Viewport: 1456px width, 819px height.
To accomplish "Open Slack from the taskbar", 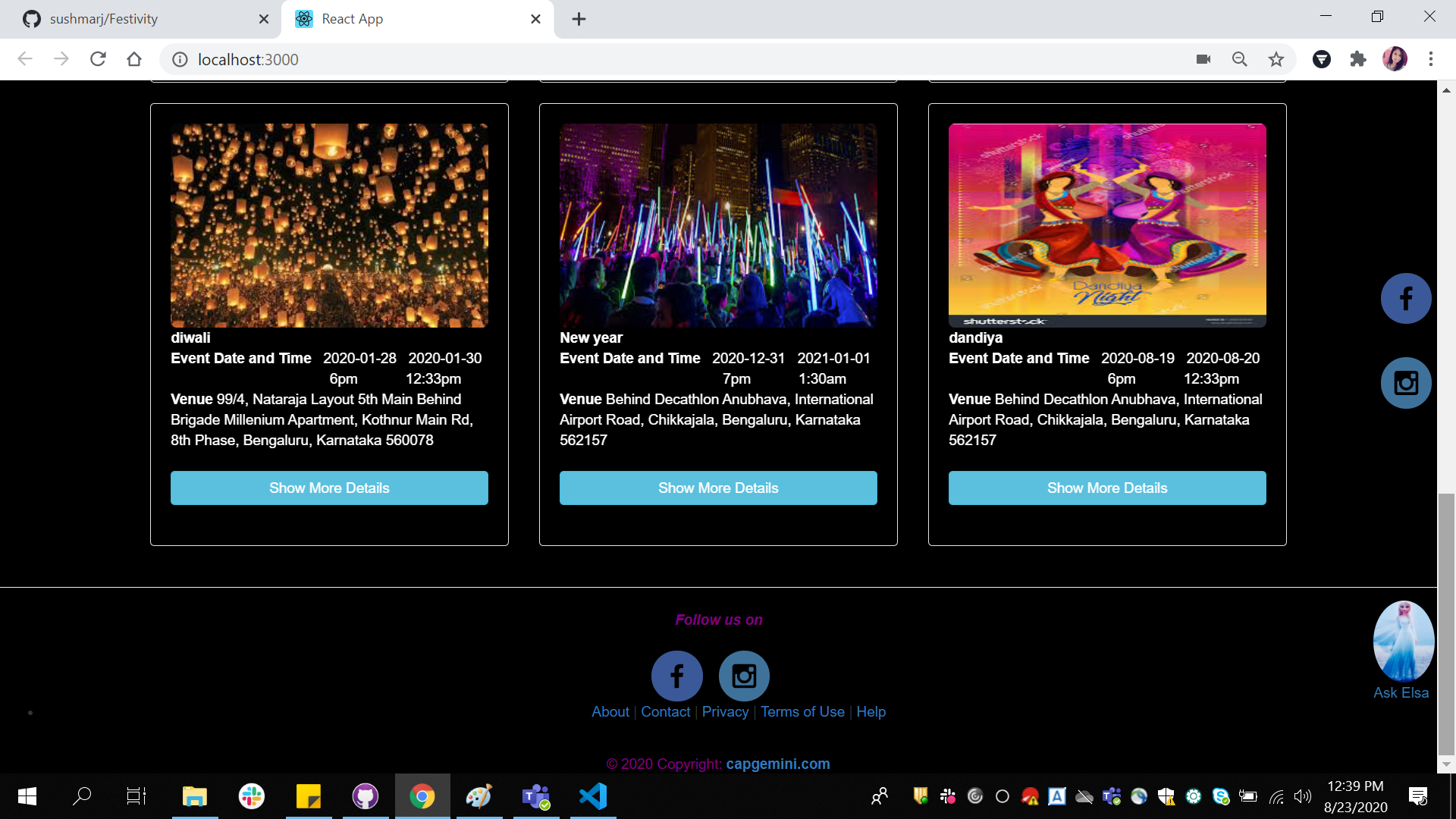I will [x=251, y=796].
